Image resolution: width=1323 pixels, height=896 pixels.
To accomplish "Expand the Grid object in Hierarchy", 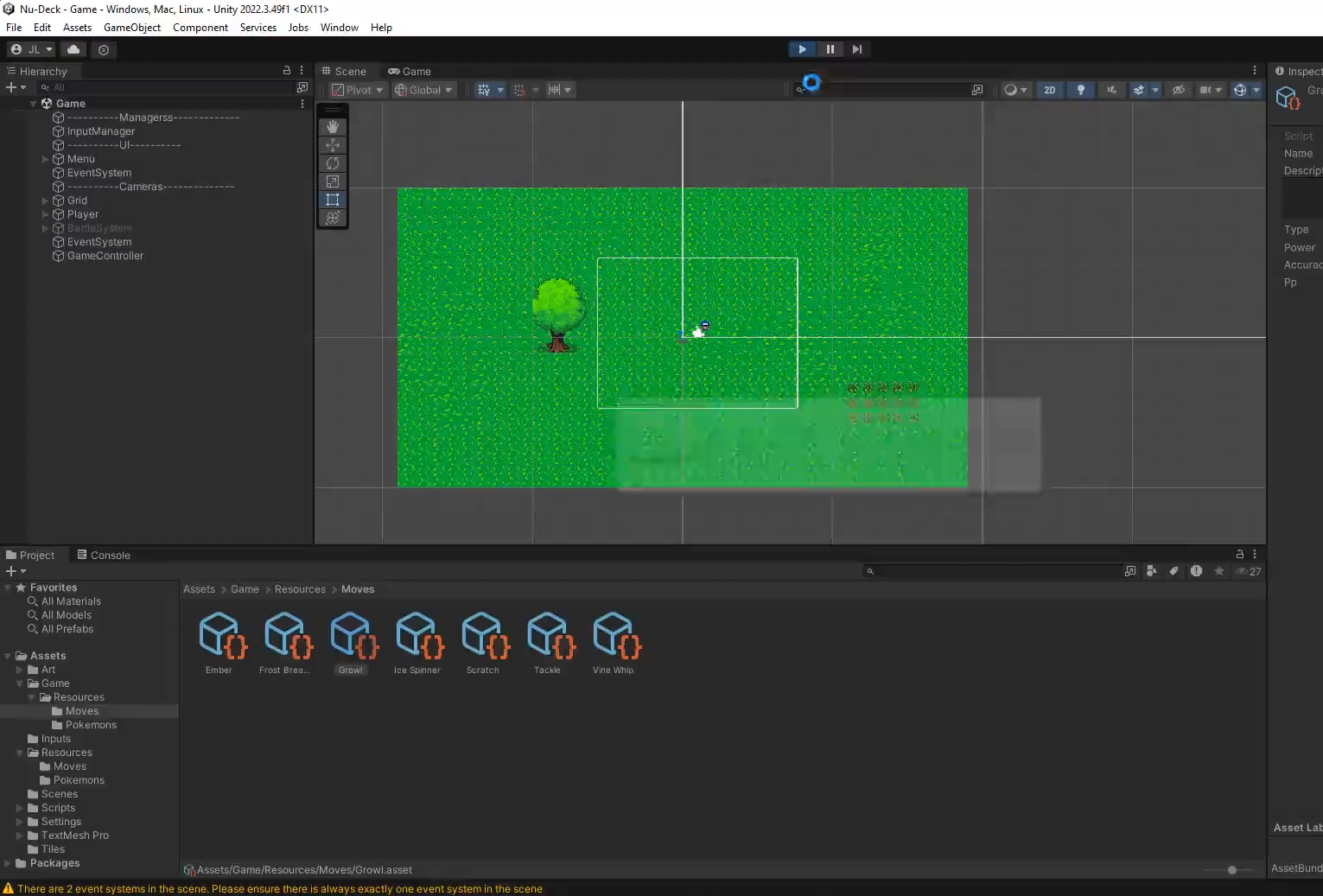I will (46, 200).
